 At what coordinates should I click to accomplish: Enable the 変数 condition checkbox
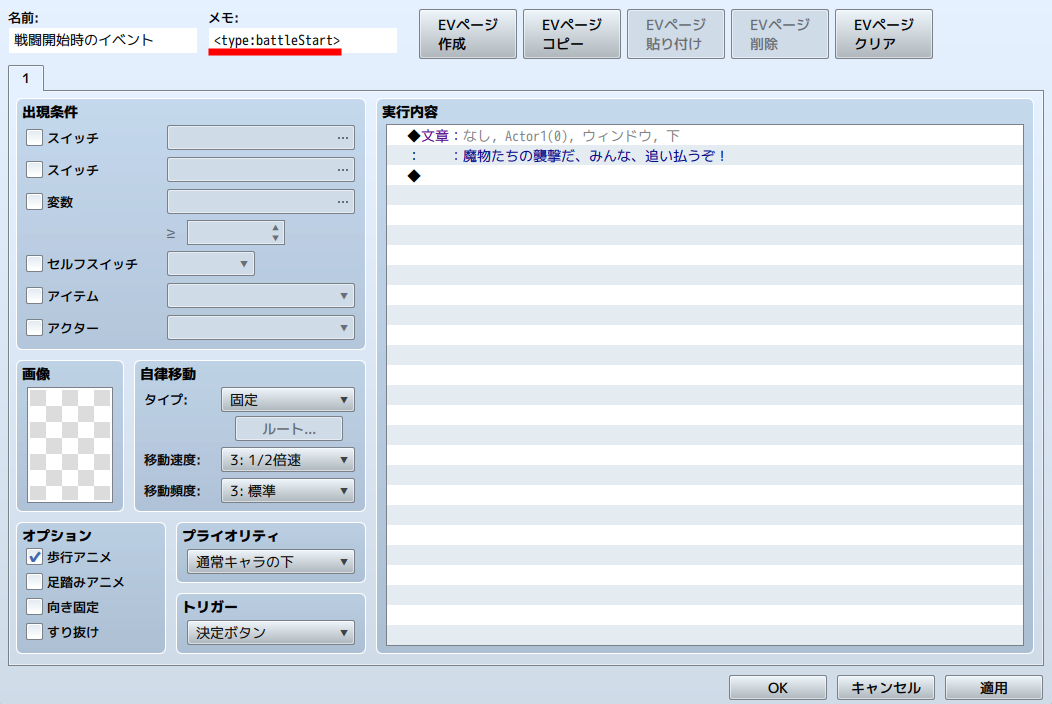pyautogui.click(x=34, y=201)
